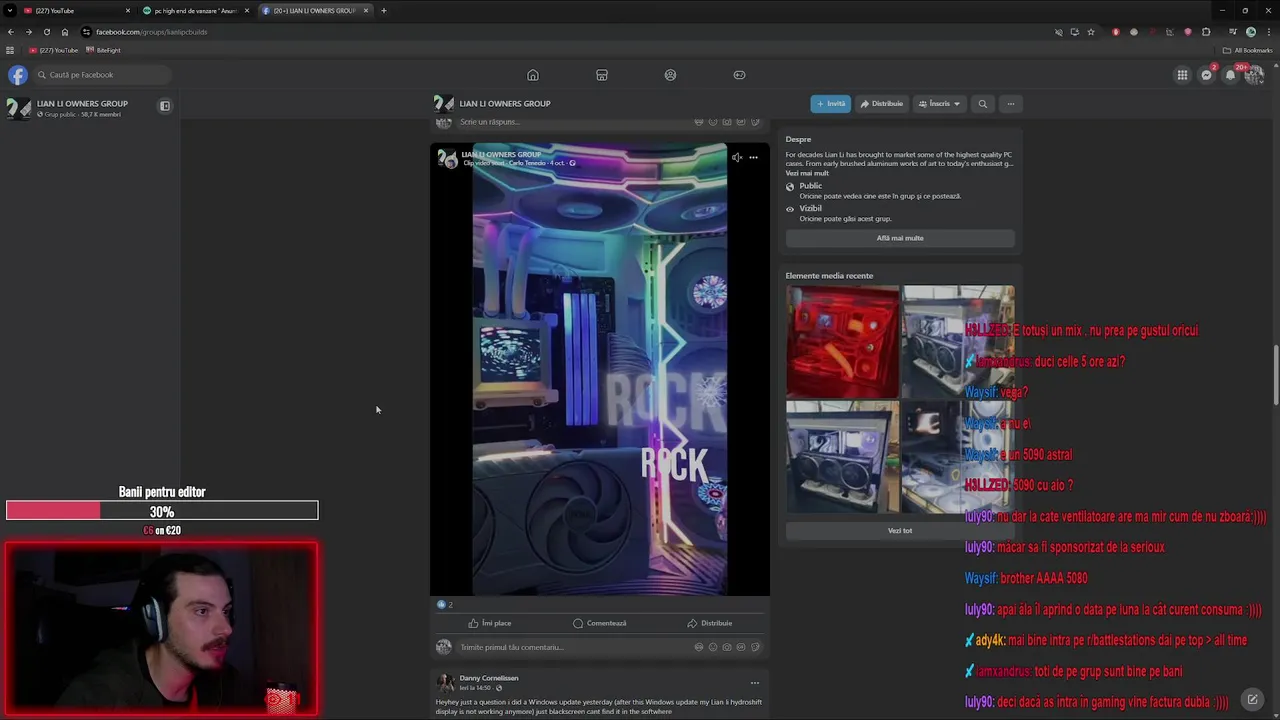Bookmark this page with the star icon
Viewport: 1280px width, 720px height.
click(x=1091, y=32)
